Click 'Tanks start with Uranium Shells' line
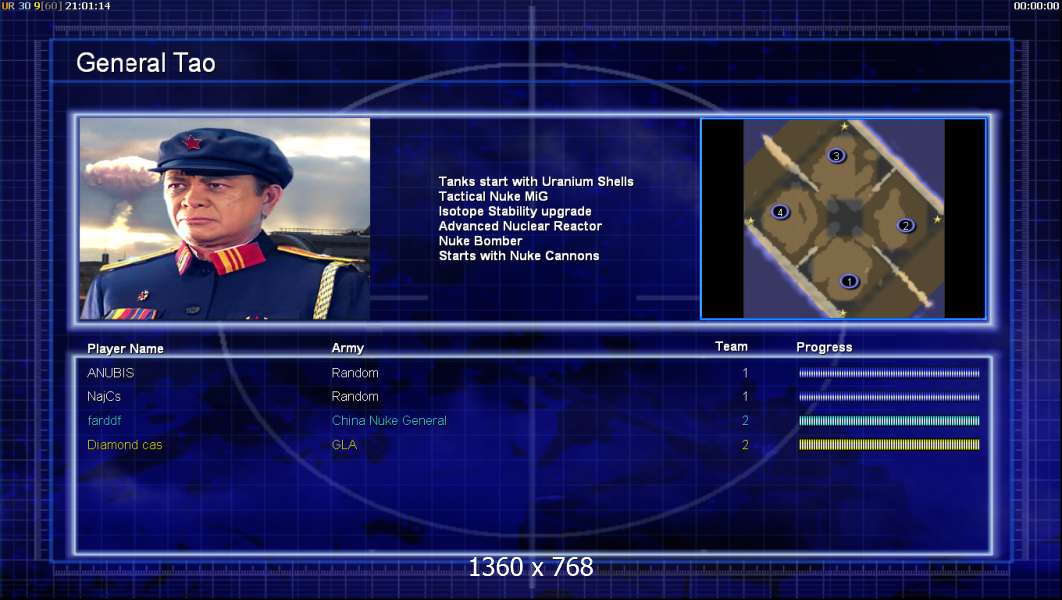 pos(536,181)
